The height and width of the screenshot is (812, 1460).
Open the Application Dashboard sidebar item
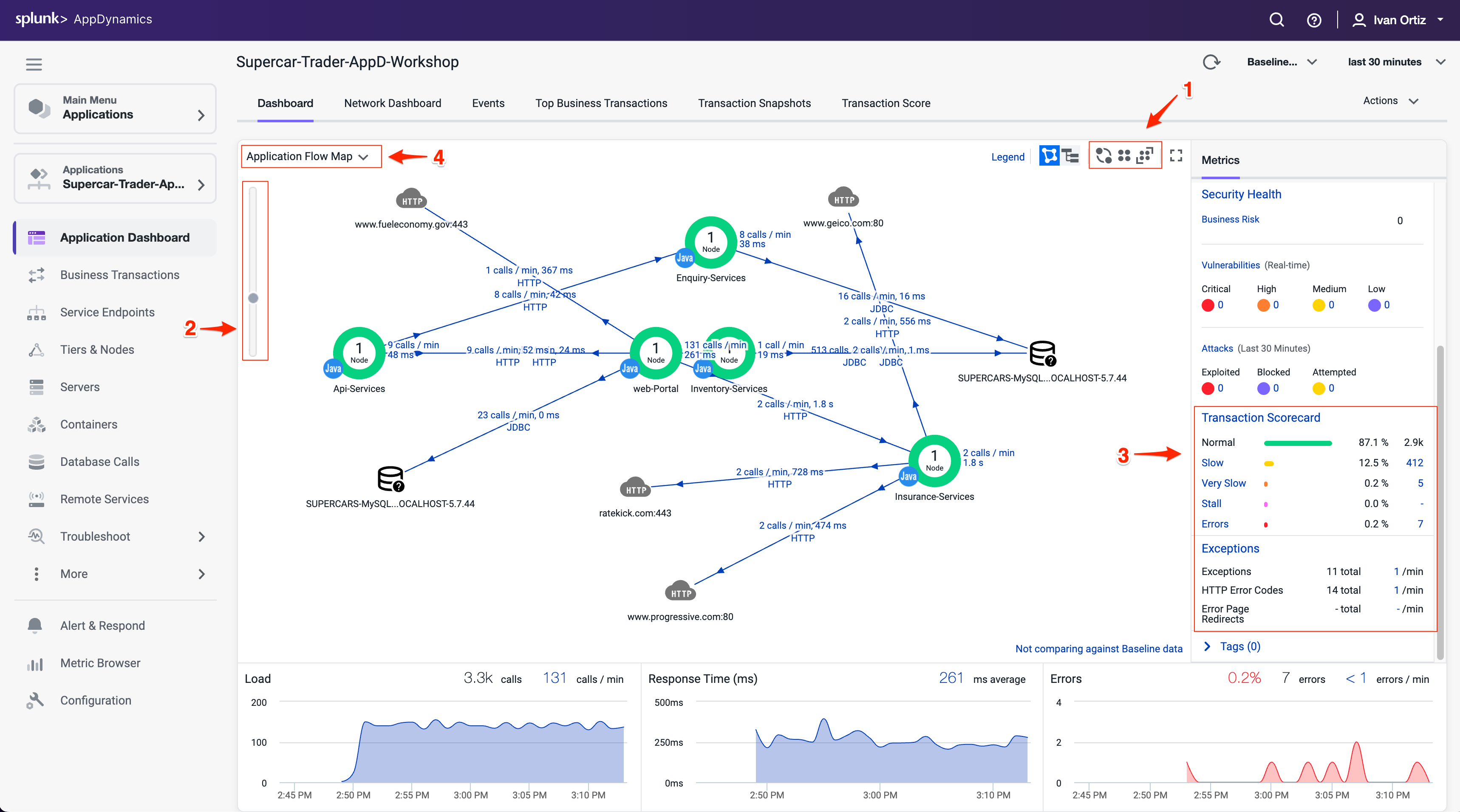[124, 237]
